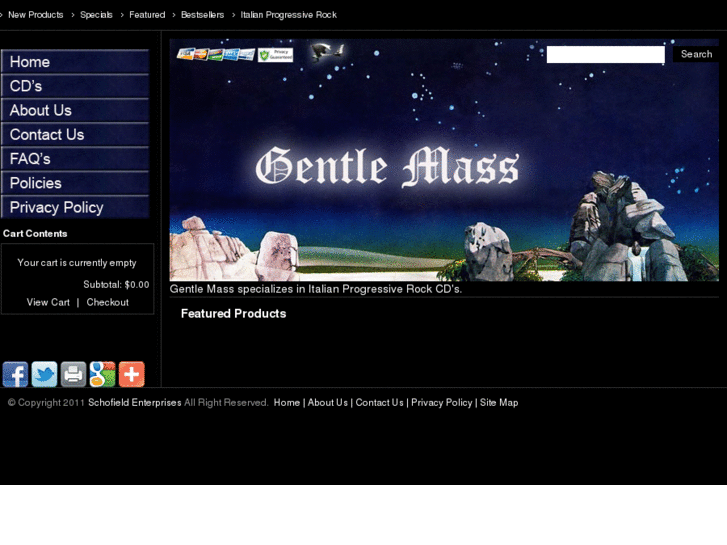
Task: Click the printer icon to print the page
Action: 73,374
